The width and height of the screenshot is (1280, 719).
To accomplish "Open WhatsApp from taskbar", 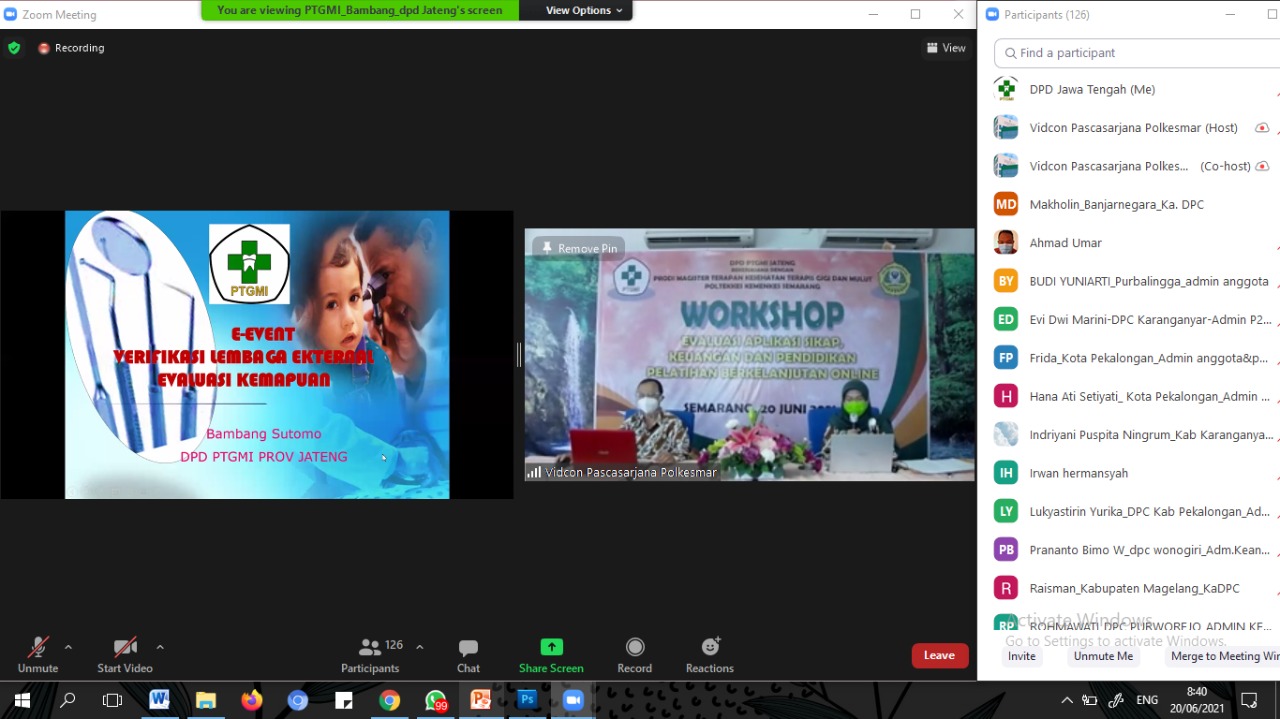I will click(435, 700).
